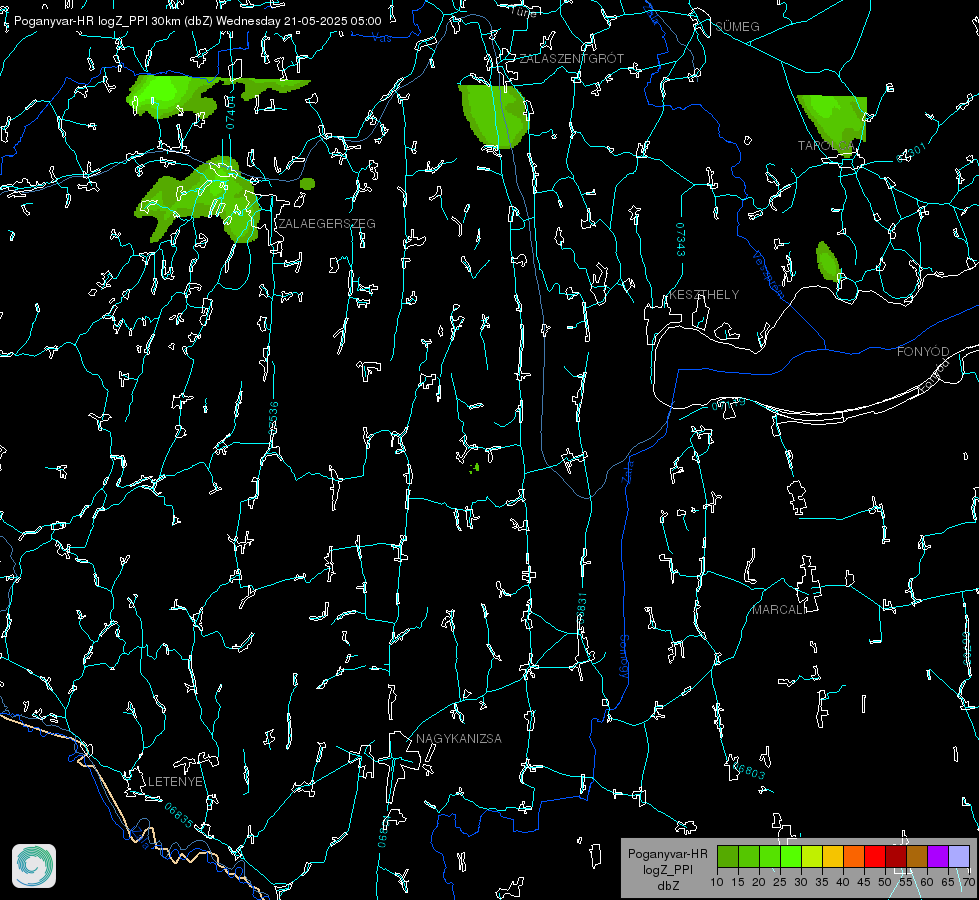Select the 15-20 dBZ green legend swatch
The image size is (979, 900).
click(749, 856)
